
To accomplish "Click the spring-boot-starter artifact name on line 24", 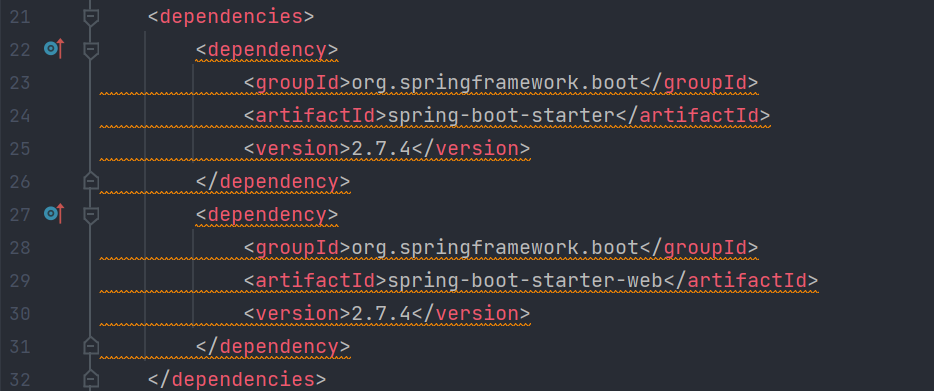I will [x=502, y=115].
